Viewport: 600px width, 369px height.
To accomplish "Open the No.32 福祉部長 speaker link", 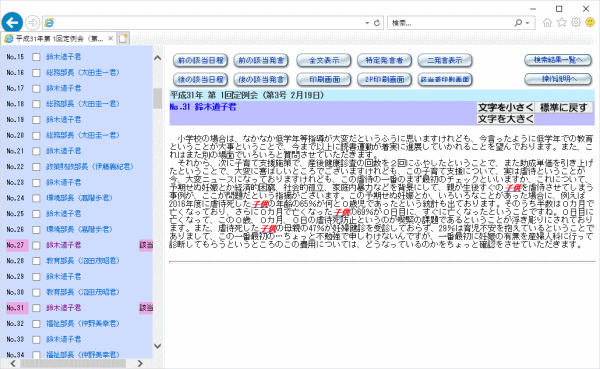I will 83,324.
